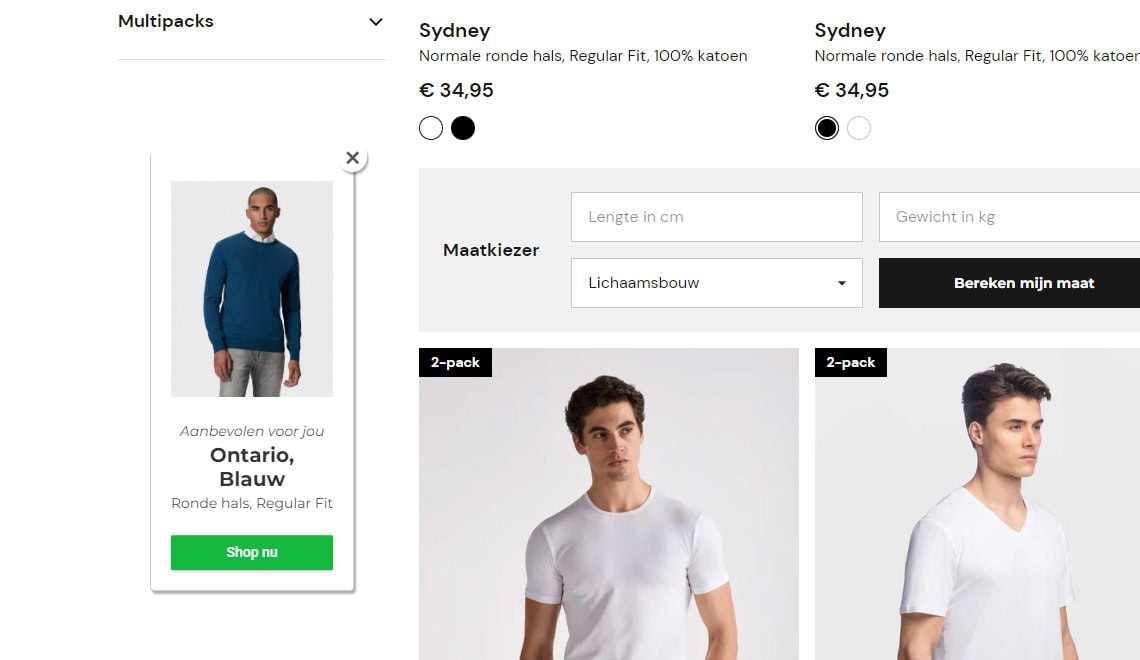Select white swatch on first Sydney shirt
Screen dimensions: 1140x660
coord(431,128)
